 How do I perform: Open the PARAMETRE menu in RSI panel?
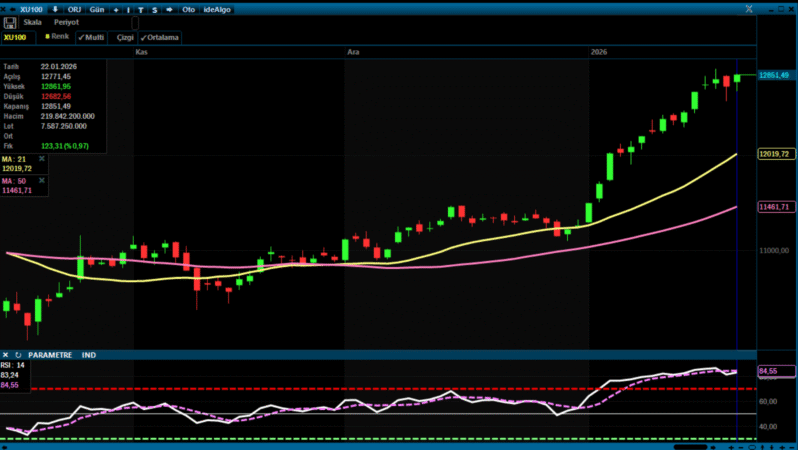[49, 354]
